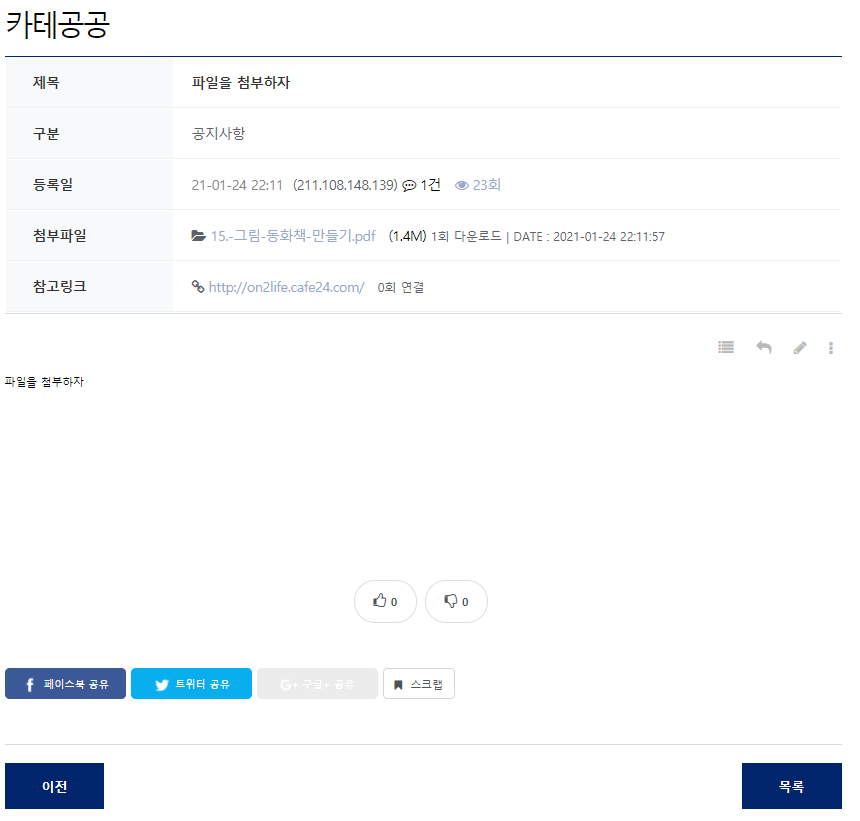The image size is (860, 821).
Task: Click the list view icon above the post
Action: tap(726, 347)
